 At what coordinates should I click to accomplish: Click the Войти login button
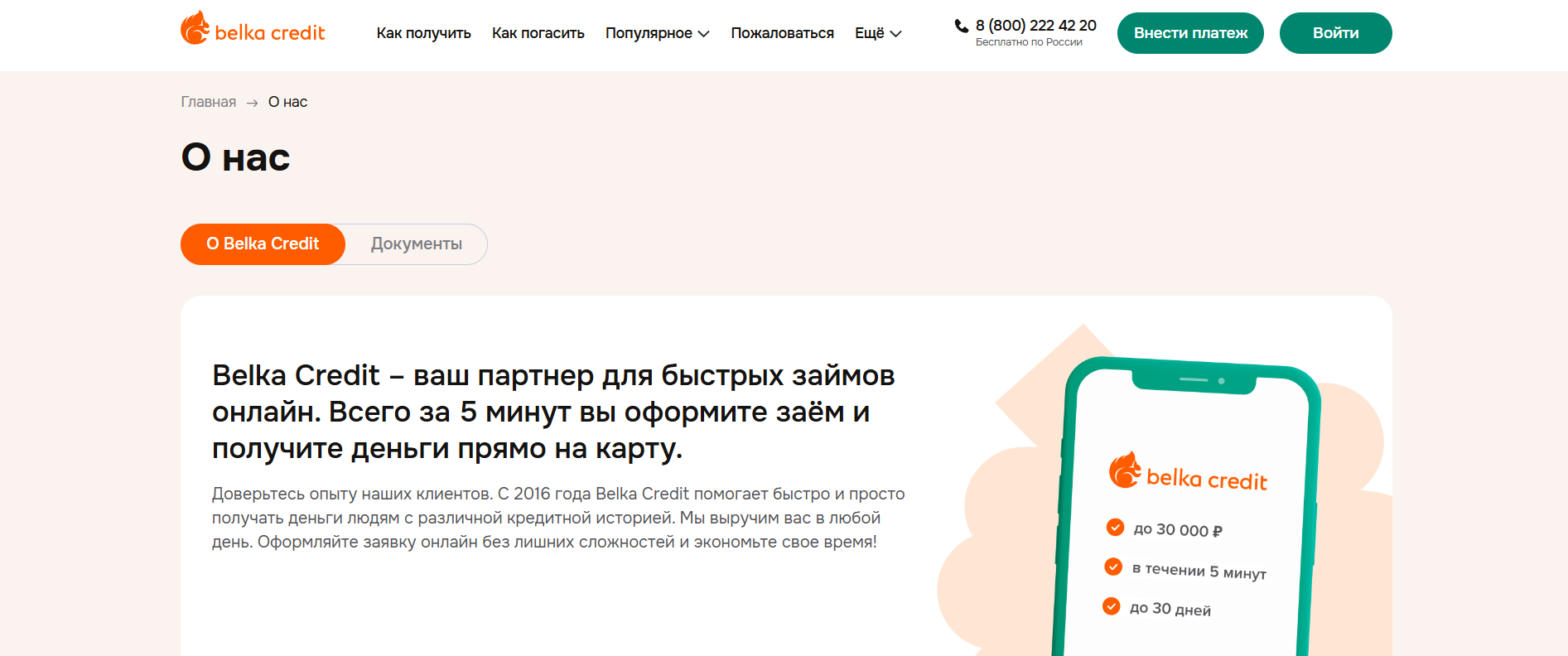tap(1335, 33)
